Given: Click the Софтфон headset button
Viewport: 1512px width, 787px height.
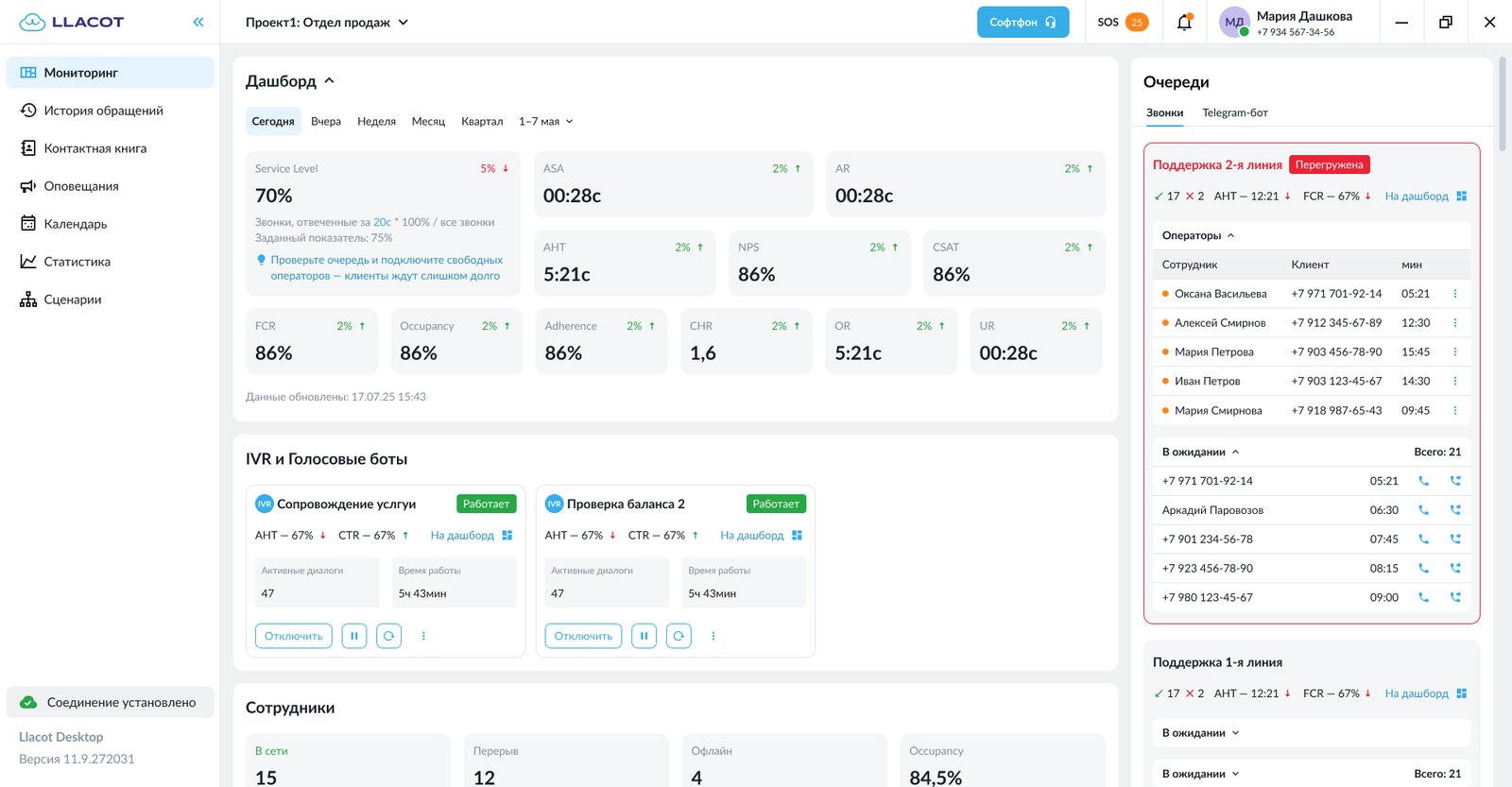Looking at the screenshot, I should click(1022, 22).
